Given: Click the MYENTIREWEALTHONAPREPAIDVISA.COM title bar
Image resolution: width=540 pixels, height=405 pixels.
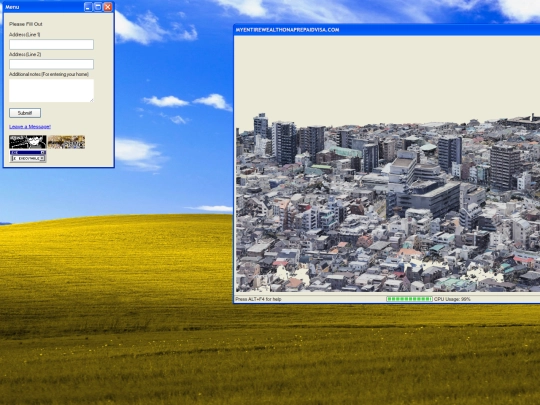Looking at the screenshot, I should [387, 30].
